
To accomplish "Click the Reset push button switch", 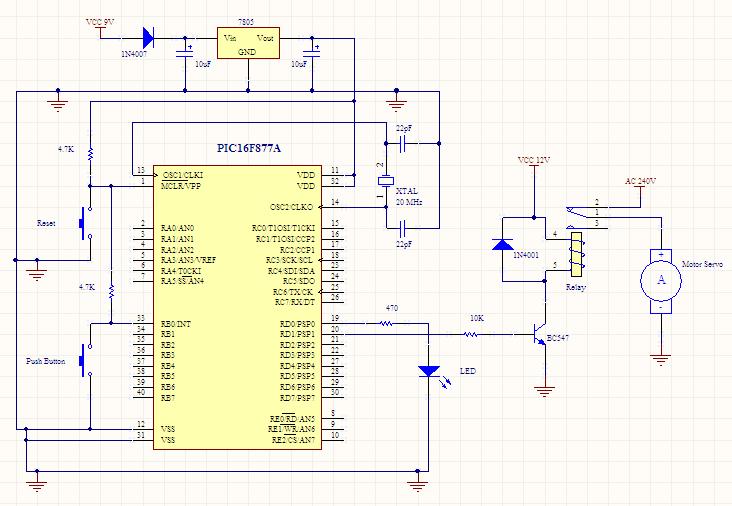I will [84, 222].
